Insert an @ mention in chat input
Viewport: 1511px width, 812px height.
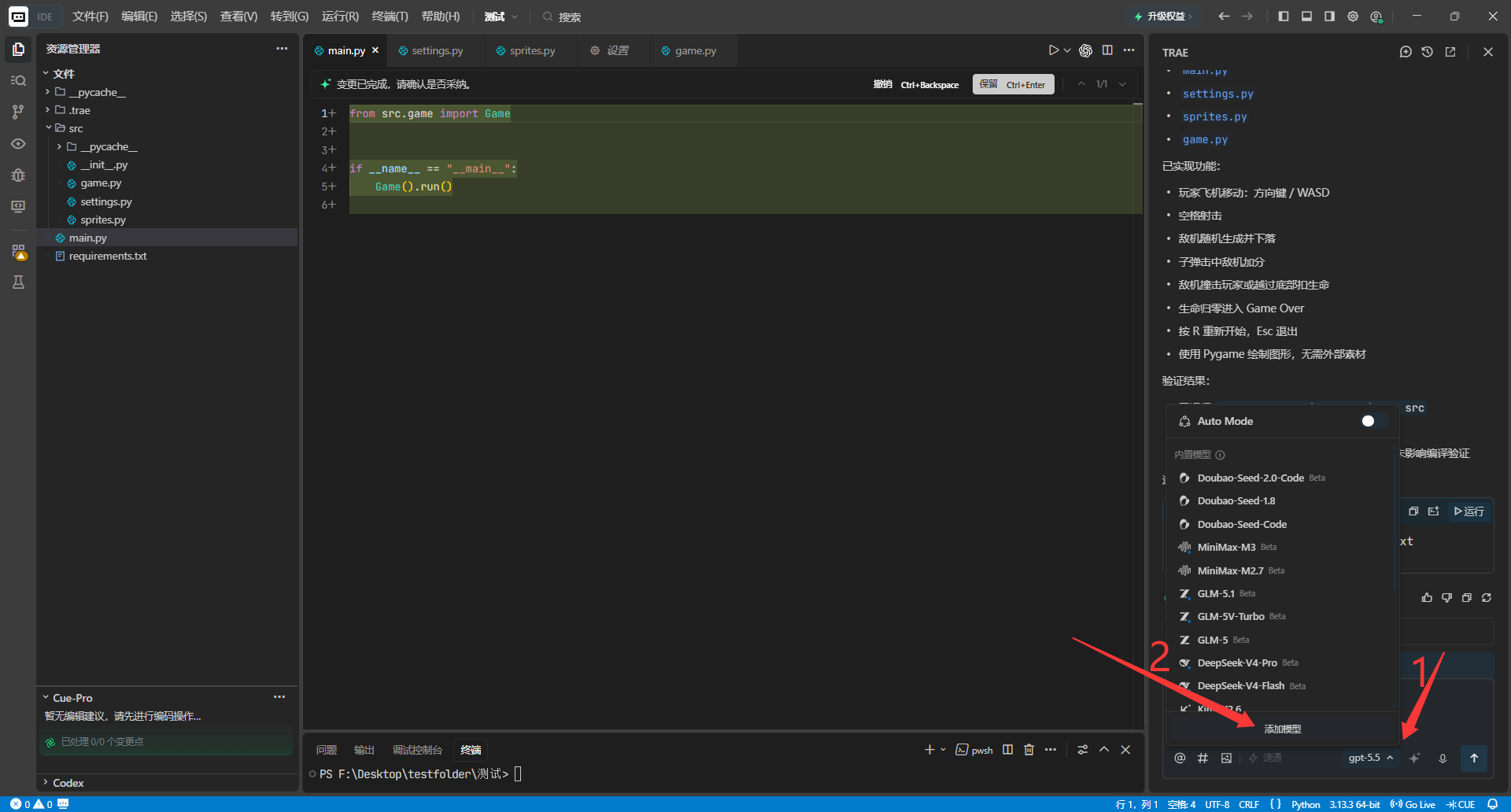pos(1180,758)
